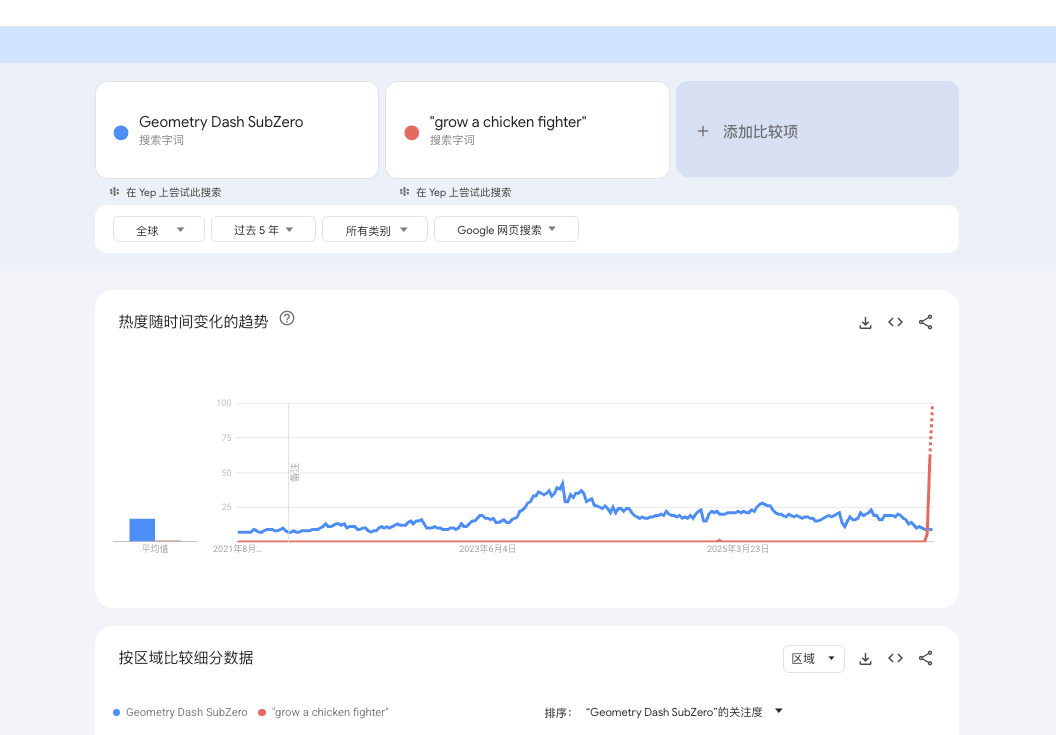
Task: Try Geometry Dash SubZero search on Yep
Action: coord(166,192)
